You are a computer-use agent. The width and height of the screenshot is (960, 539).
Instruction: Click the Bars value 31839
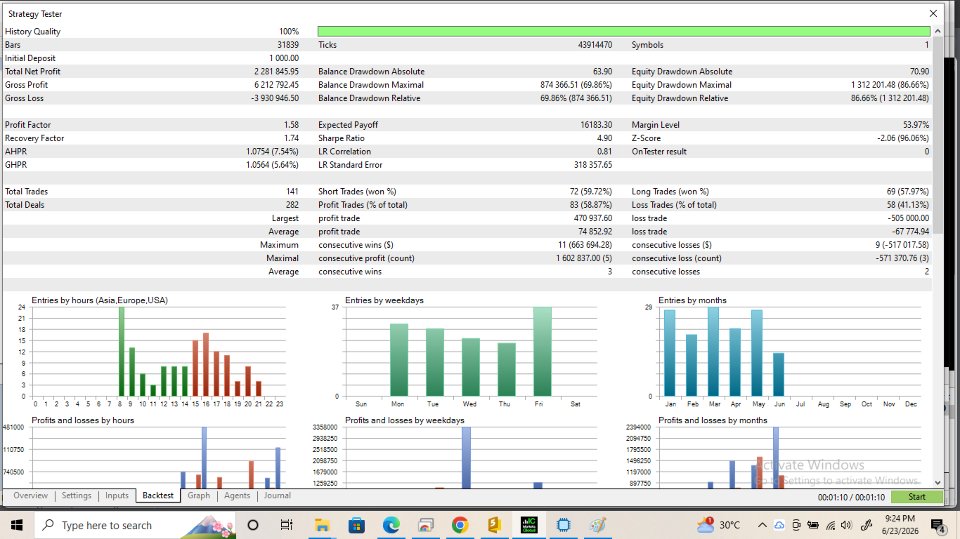(288, 45)
